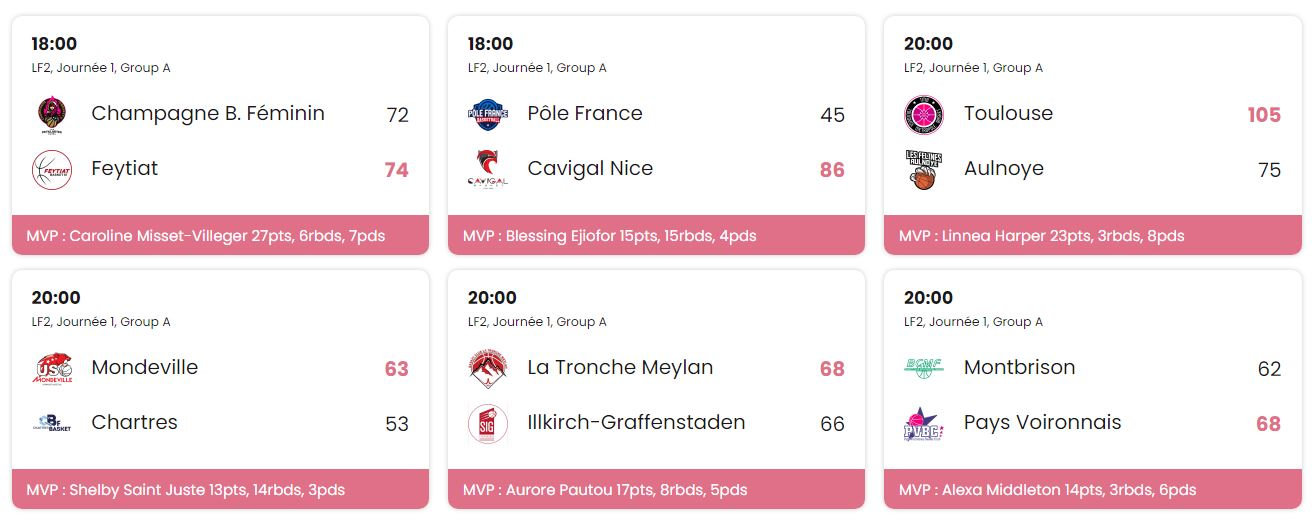Click the SIG Illkirch-Graffenstaden logo
The width and height of the screenshot is (1312, 523).
(x=488, y=424)
